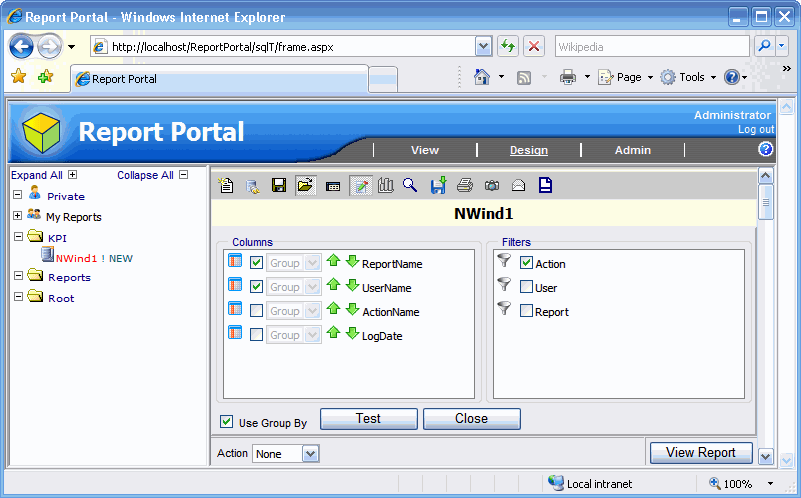The image size is (801, 498).
Task: Switch to the View tab
Action: tap(424, 150)
